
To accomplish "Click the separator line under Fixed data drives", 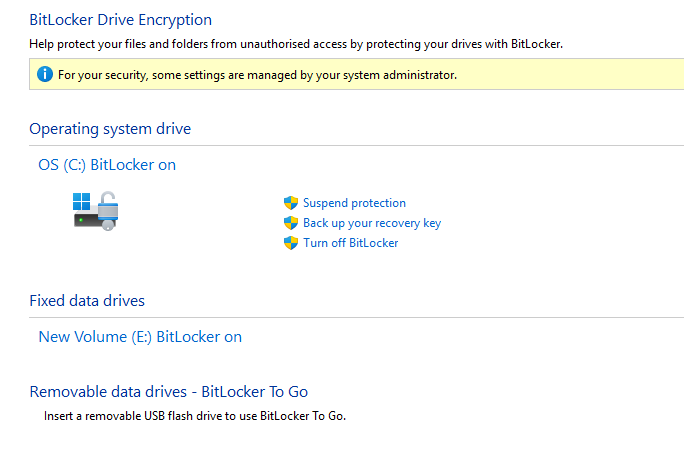I will point(400,318).
